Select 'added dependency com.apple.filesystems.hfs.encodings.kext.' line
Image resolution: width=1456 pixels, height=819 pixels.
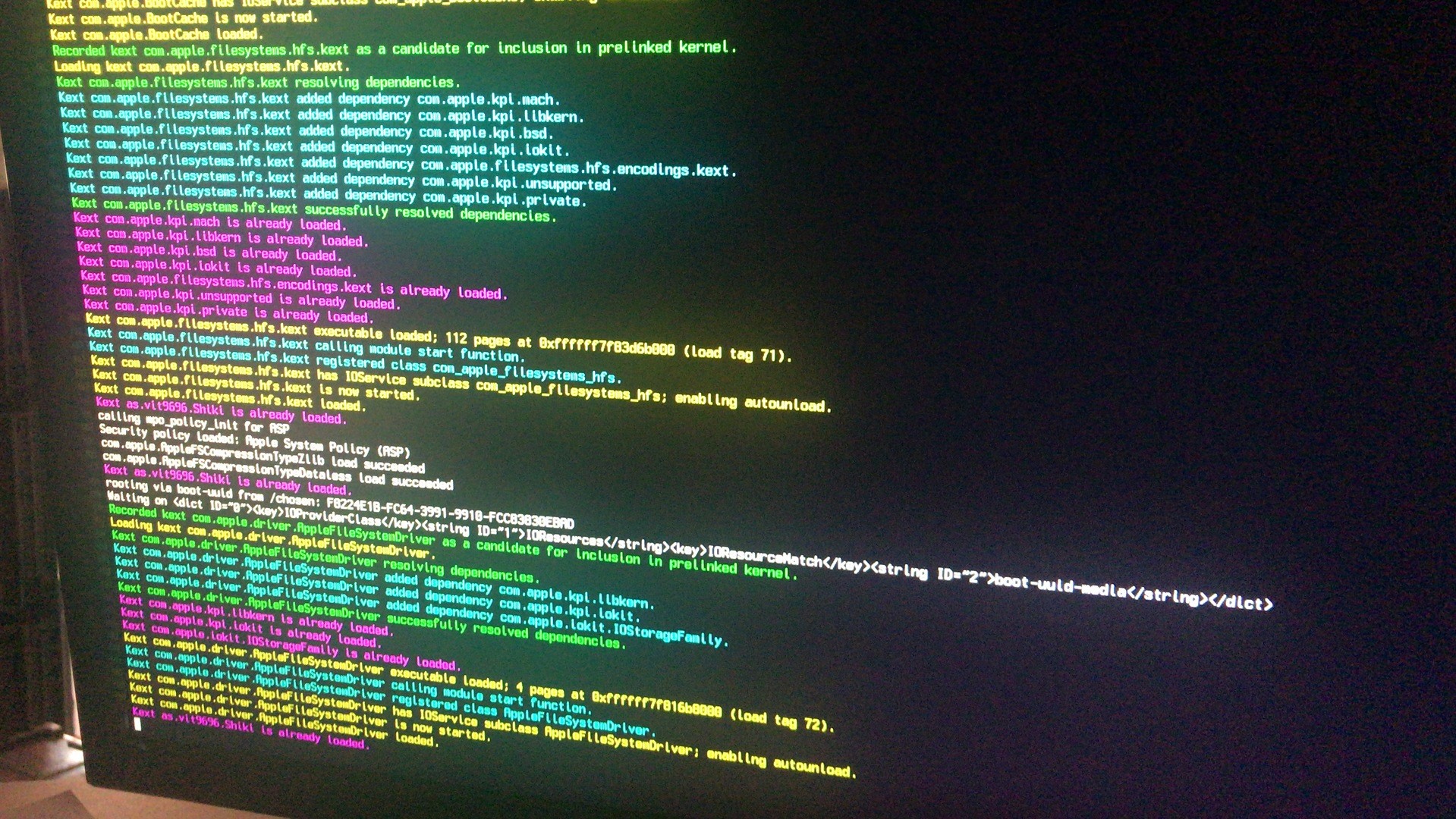coord(401,165)
